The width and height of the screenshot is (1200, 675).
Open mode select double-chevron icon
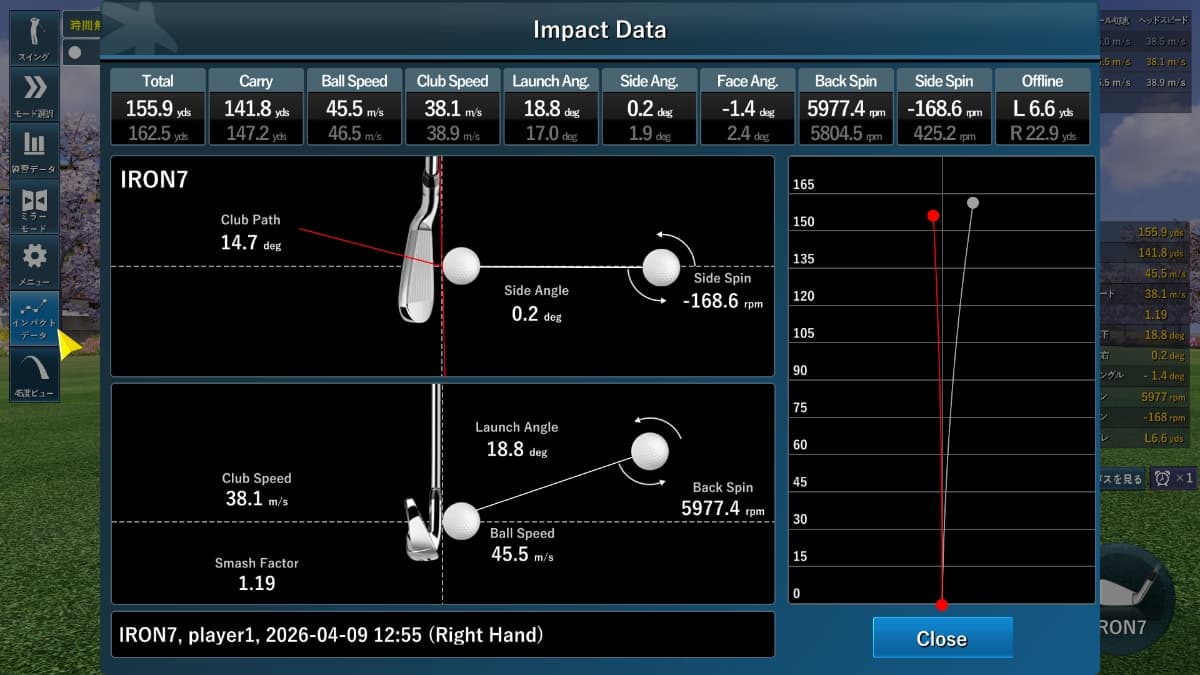tap(35, 93)
